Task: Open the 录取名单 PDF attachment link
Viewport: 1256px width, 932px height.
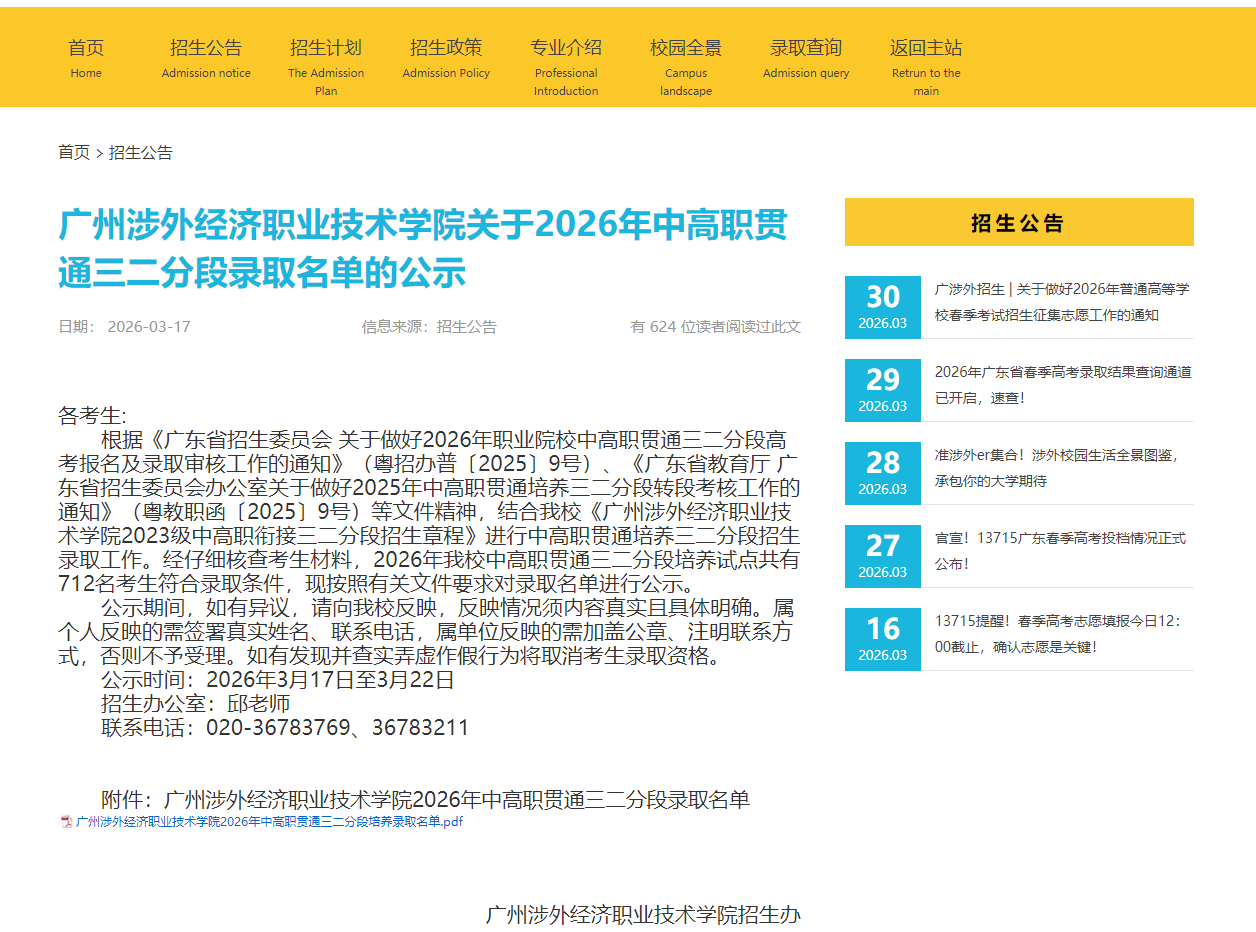Action: [x=266, y=823]
